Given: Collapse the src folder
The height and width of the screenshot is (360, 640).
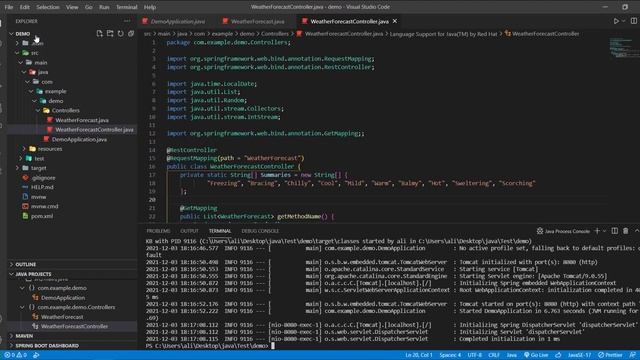Looking at the screenshot, I should coord(34,53).
